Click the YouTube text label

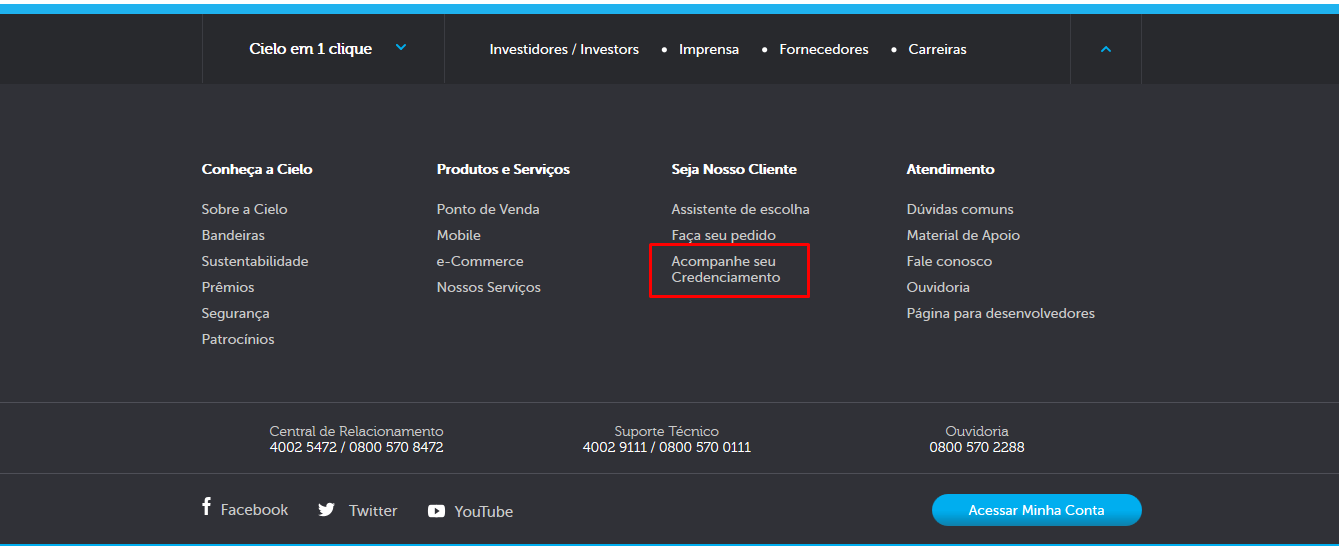pyautogui.click(x=484, y=511)
